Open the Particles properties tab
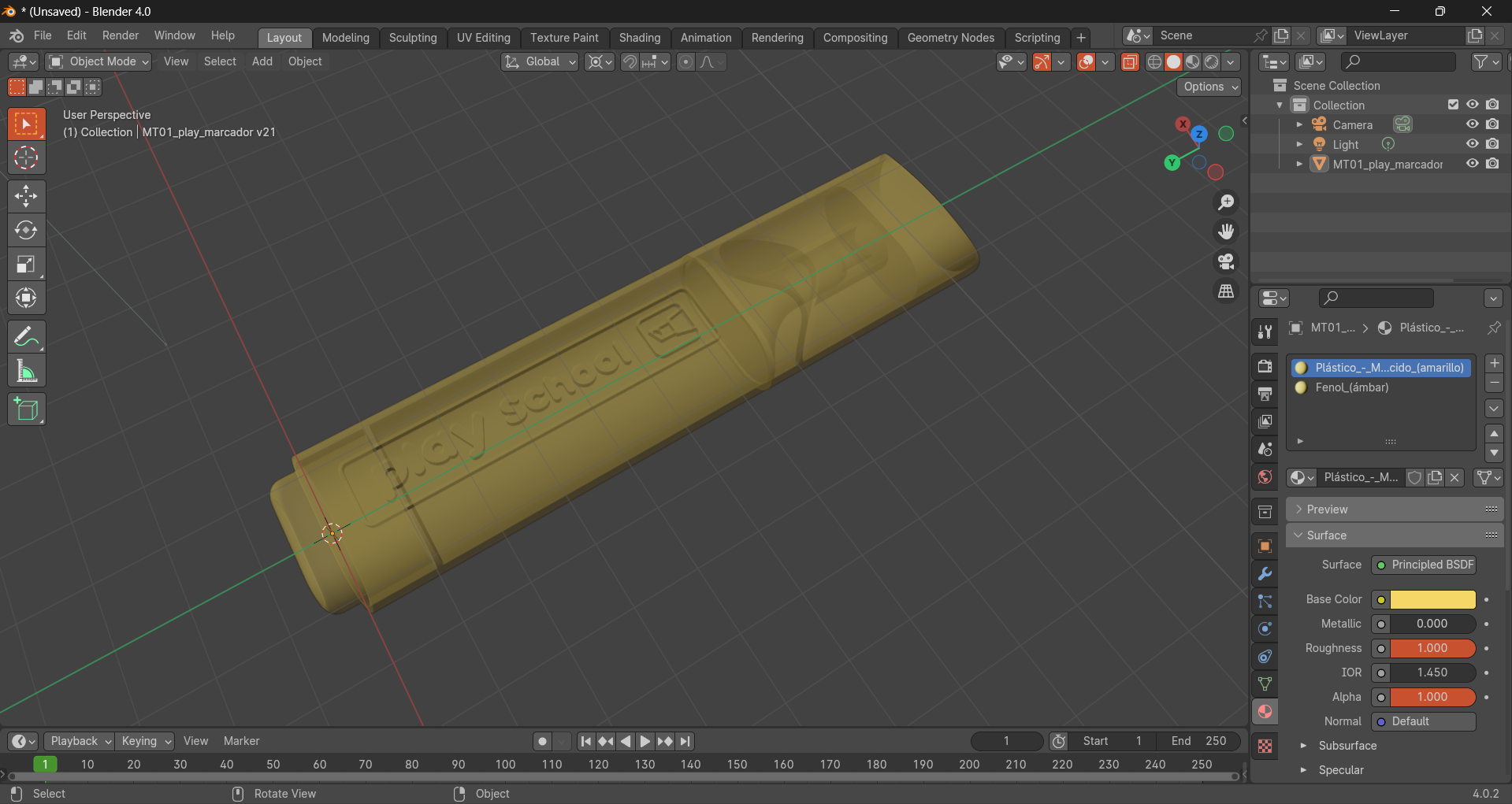Viewport: 1512px width, 804px height. coord(1265,601)
